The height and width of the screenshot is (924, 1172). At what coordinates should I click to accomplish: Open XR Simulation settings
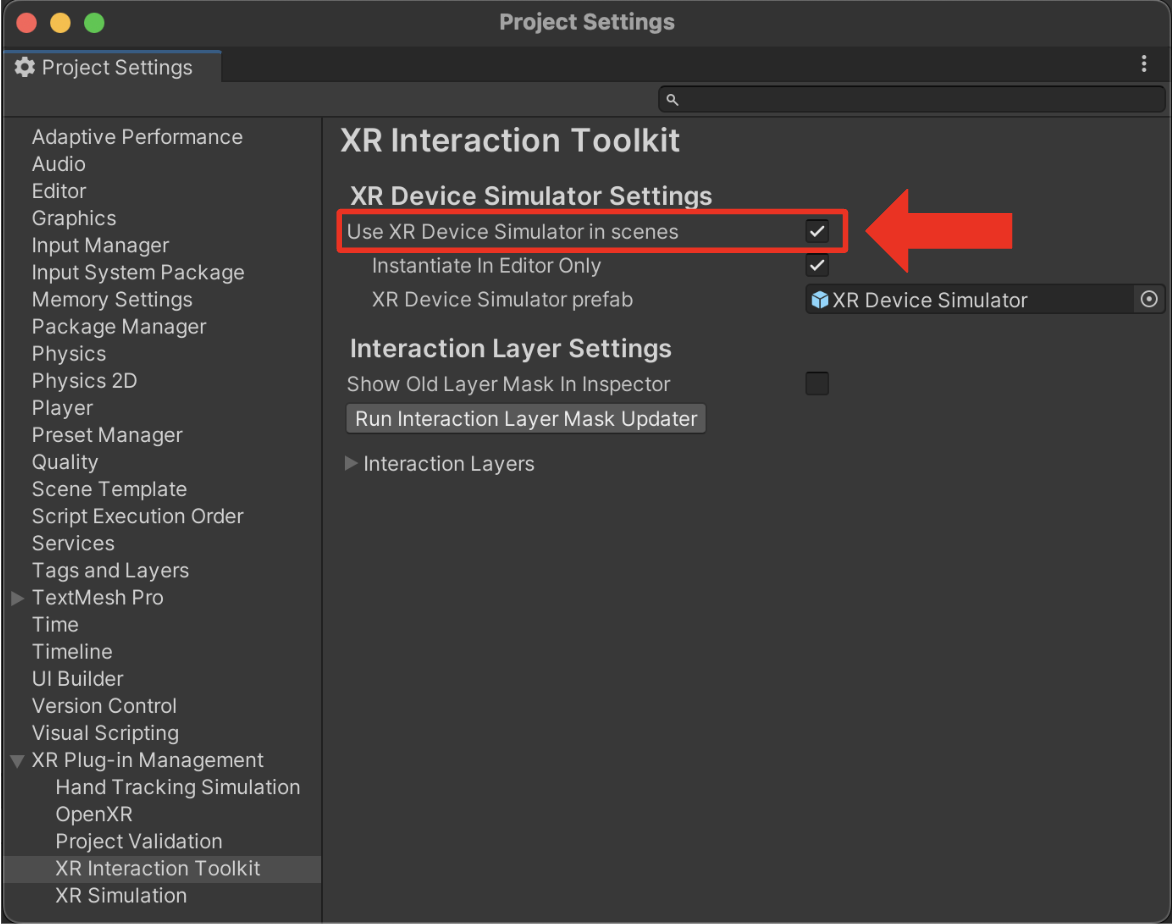[x=121, y=895]
